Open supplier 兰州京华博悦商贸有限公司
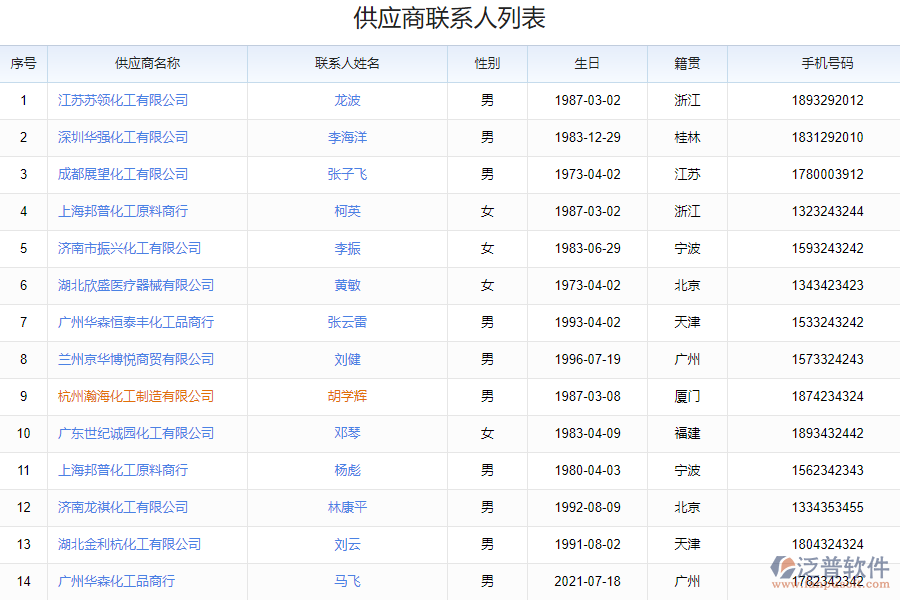 click(x=136, y=359)
